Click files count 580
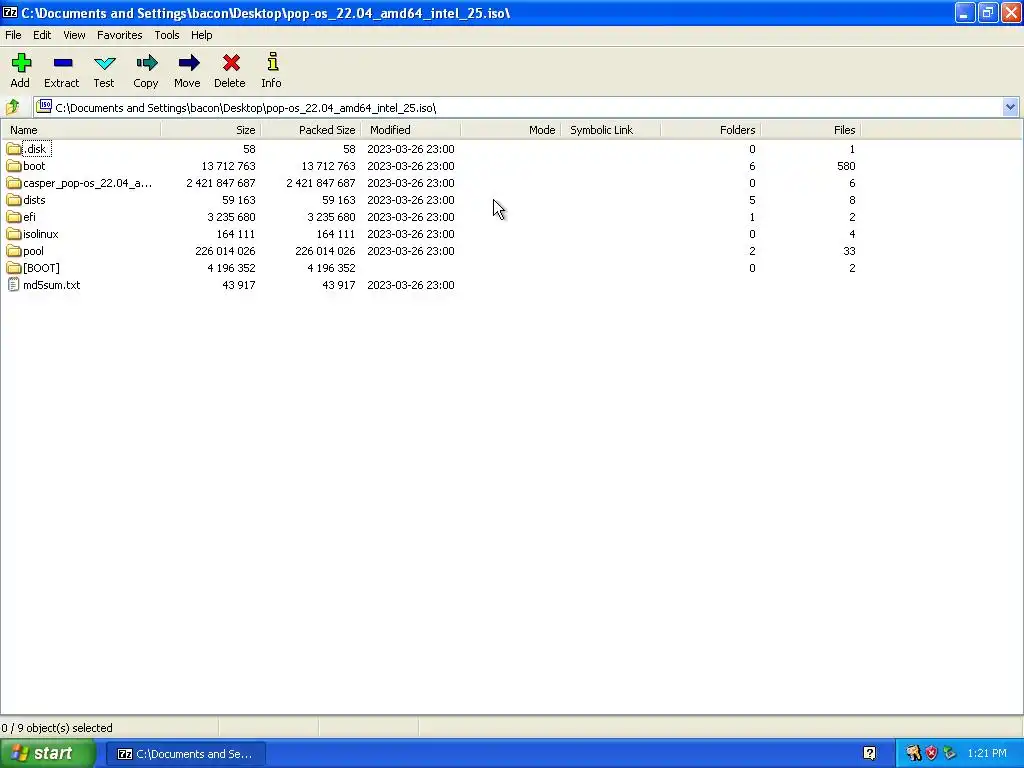The height and width of the screenshot is (768, 1024). tap(846, 166)
